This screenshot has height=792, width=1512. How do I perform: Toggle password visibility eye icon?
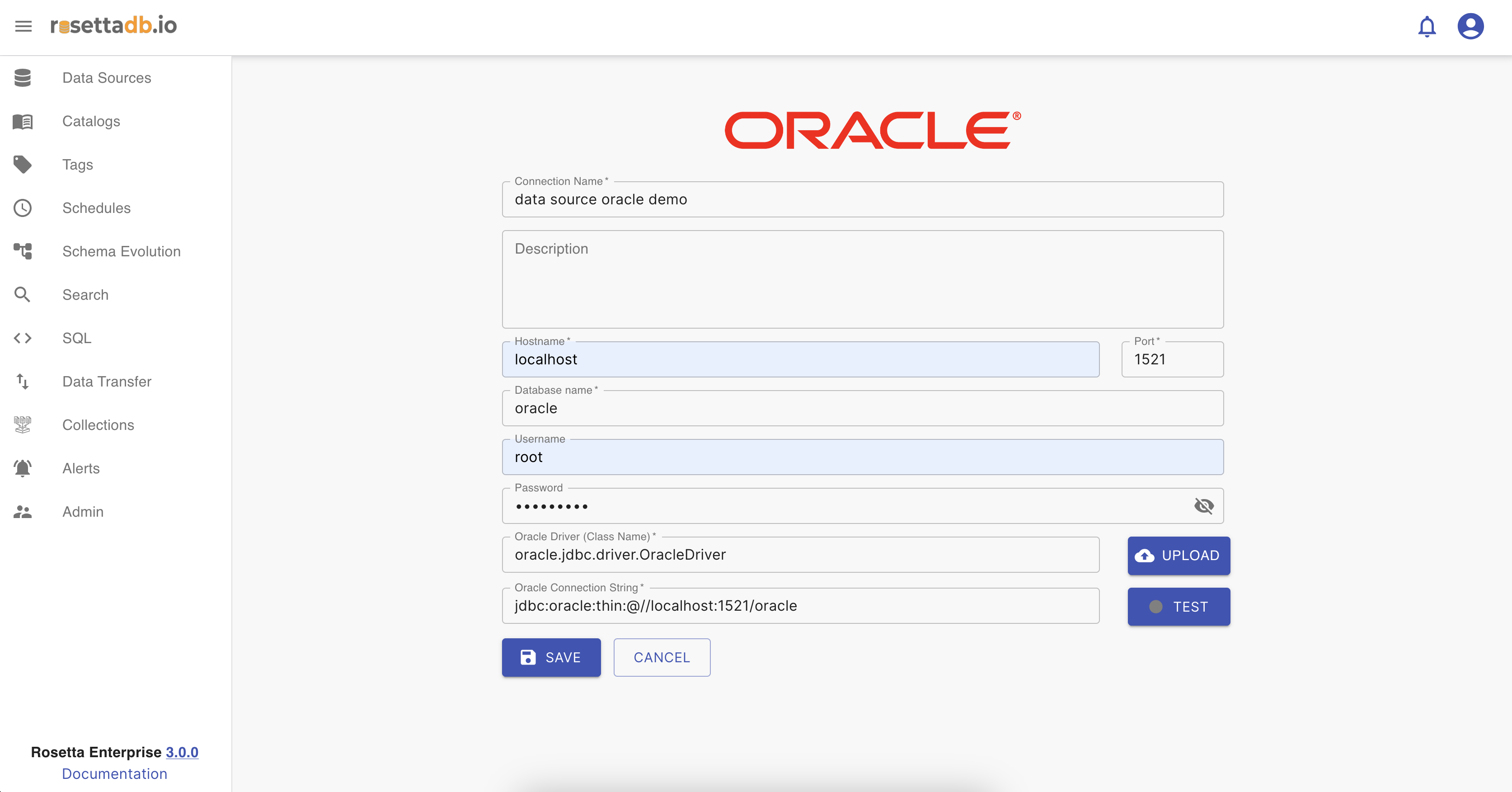pos(1203,505)
